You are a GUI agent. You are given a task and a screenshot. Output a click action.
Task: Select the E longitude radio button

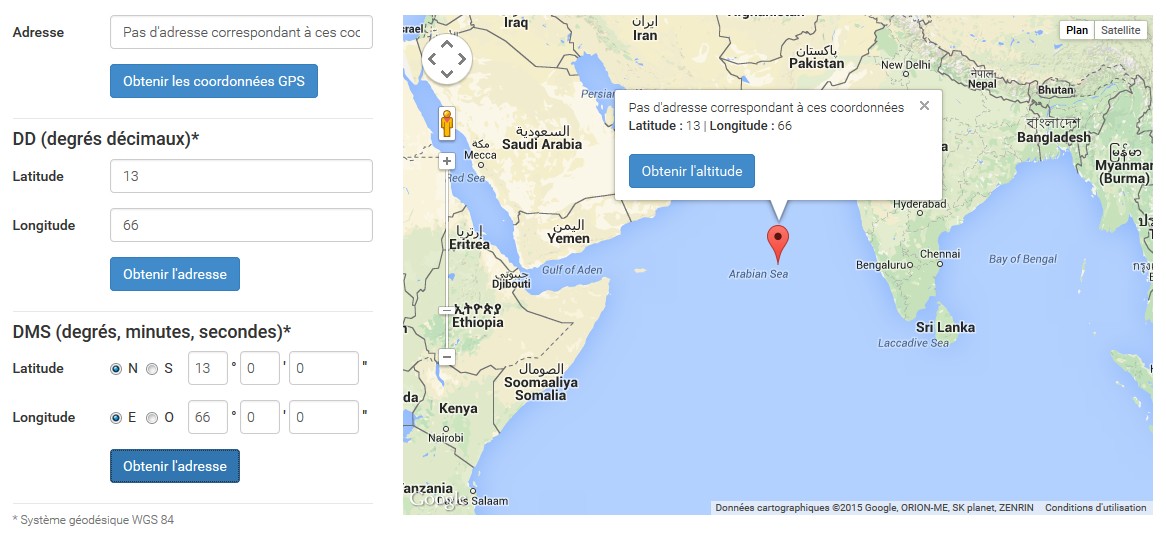(116, 418)
